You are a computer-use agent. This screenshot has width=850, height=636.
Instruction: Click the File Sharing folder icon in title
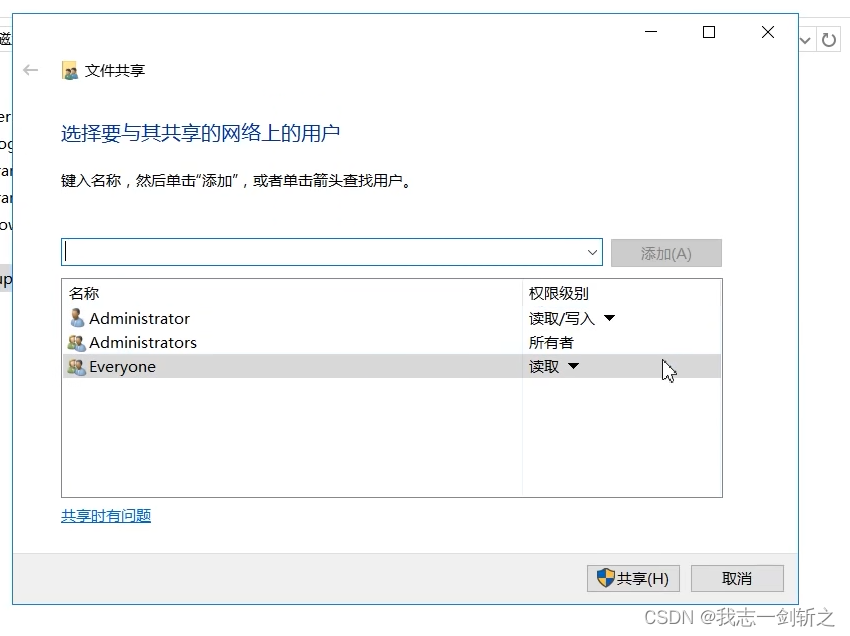70,70
